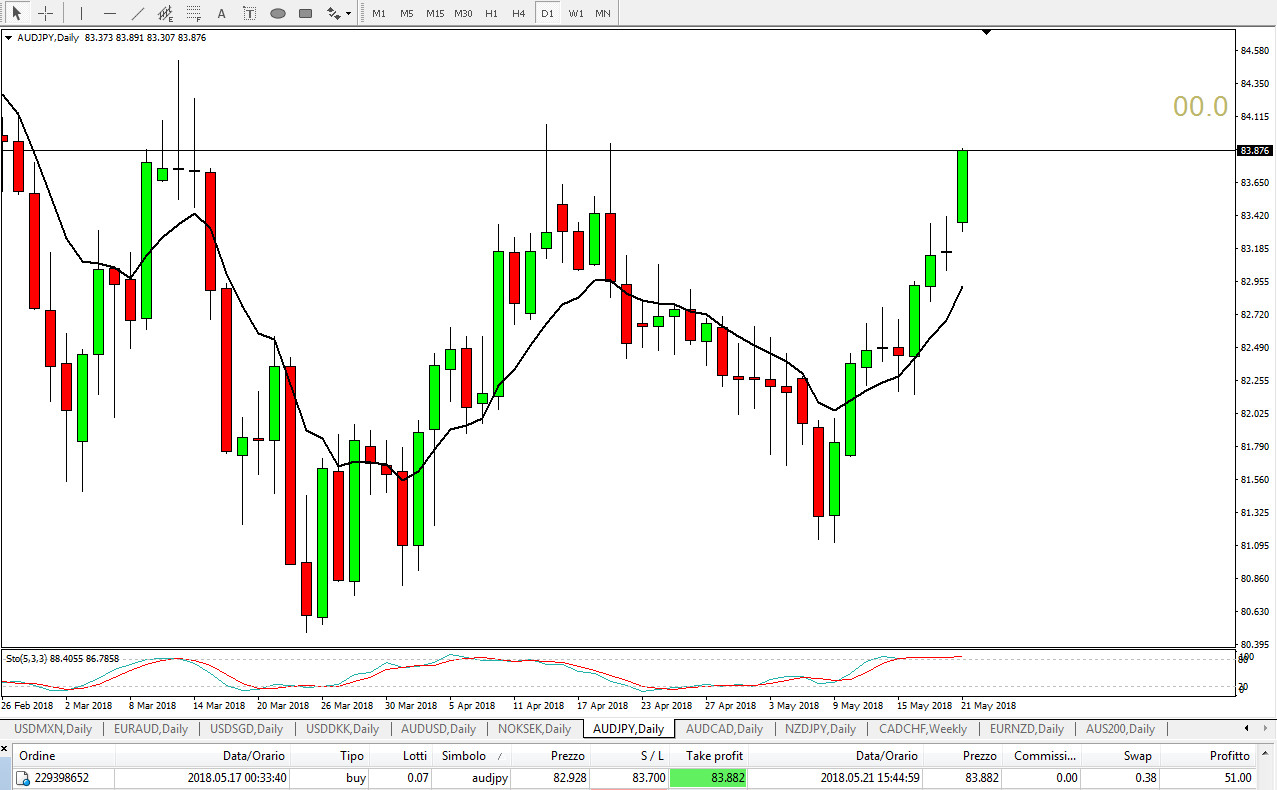Screen dimensions: 1277x790
Task: Select the text 'A' tool
Action: click(221, 13)
